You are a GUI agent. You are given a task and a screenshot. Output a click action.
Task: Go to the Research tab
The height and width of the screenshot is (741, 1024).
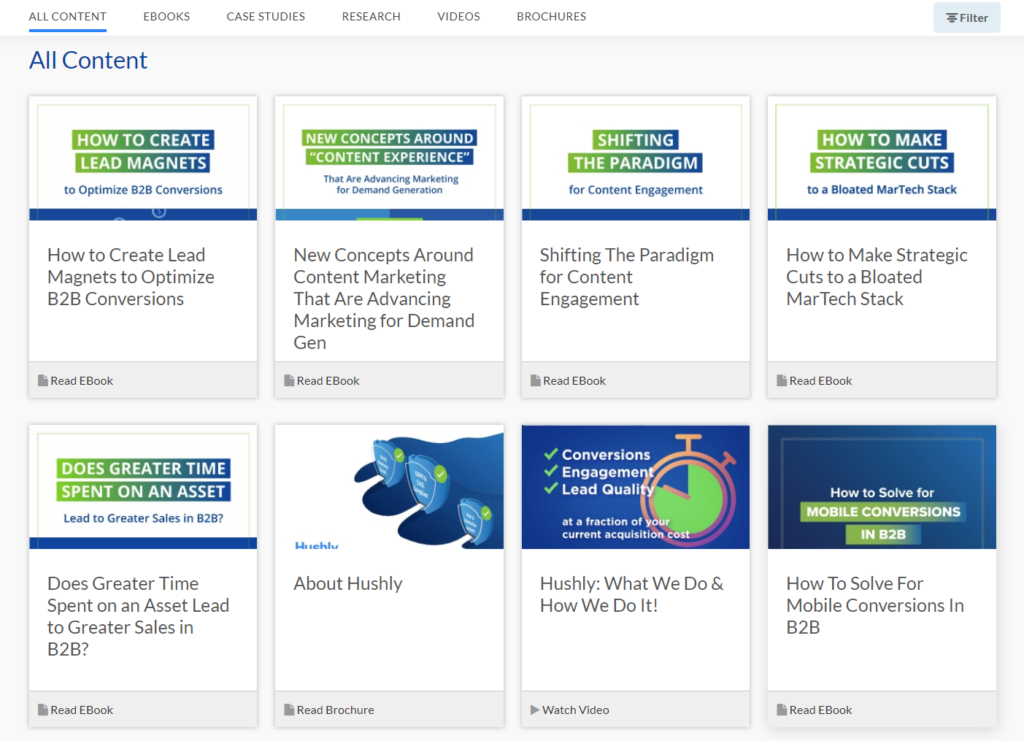[x=371, y=16]
